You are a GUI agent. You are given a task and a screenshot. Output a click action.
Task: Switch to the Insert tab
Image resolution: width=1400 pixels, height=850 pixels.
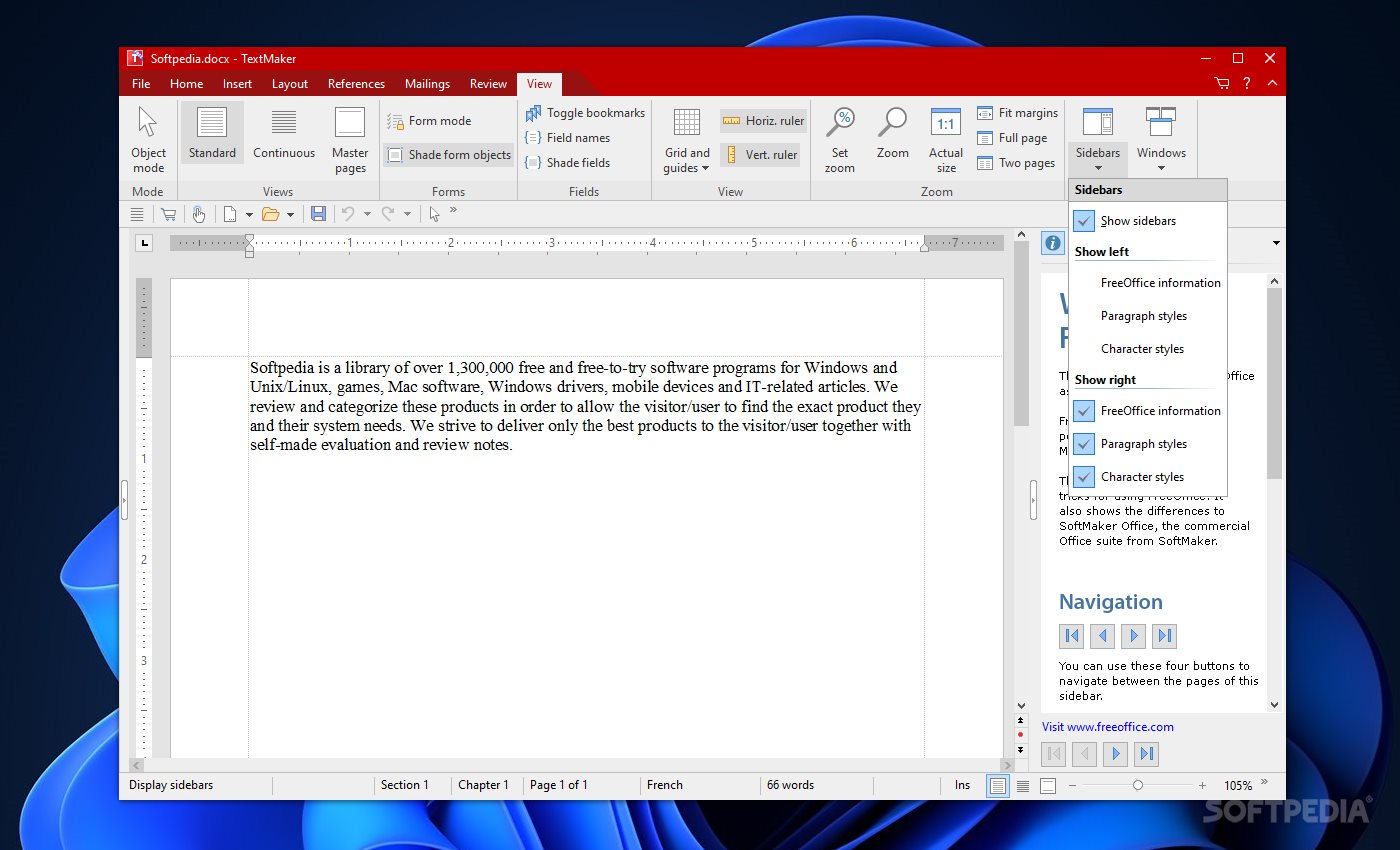pos(237,84)
